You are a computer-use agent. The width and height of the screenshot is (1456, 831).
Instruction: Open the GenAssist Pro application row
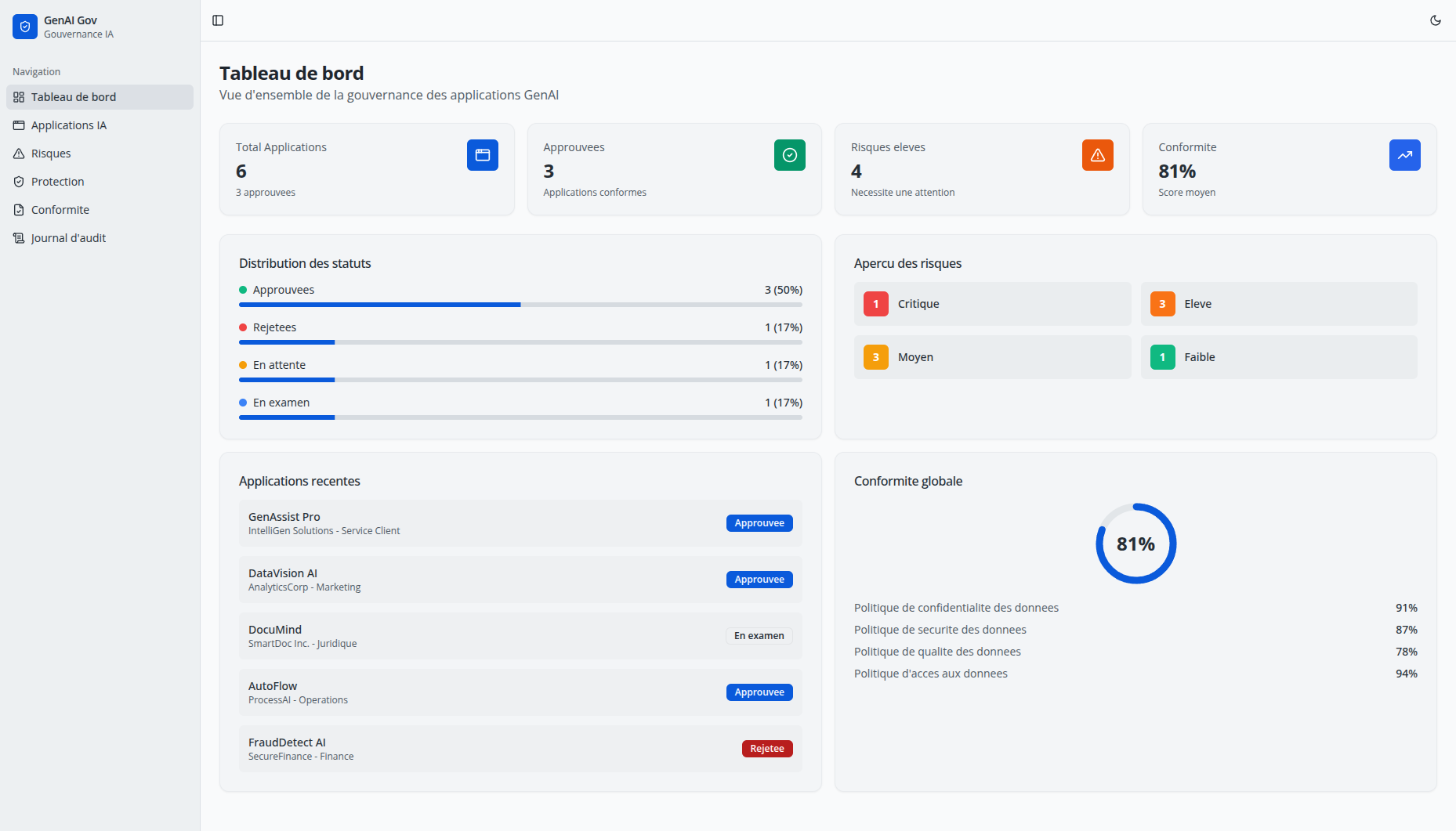pyautogui.click(x=520, y=523)
